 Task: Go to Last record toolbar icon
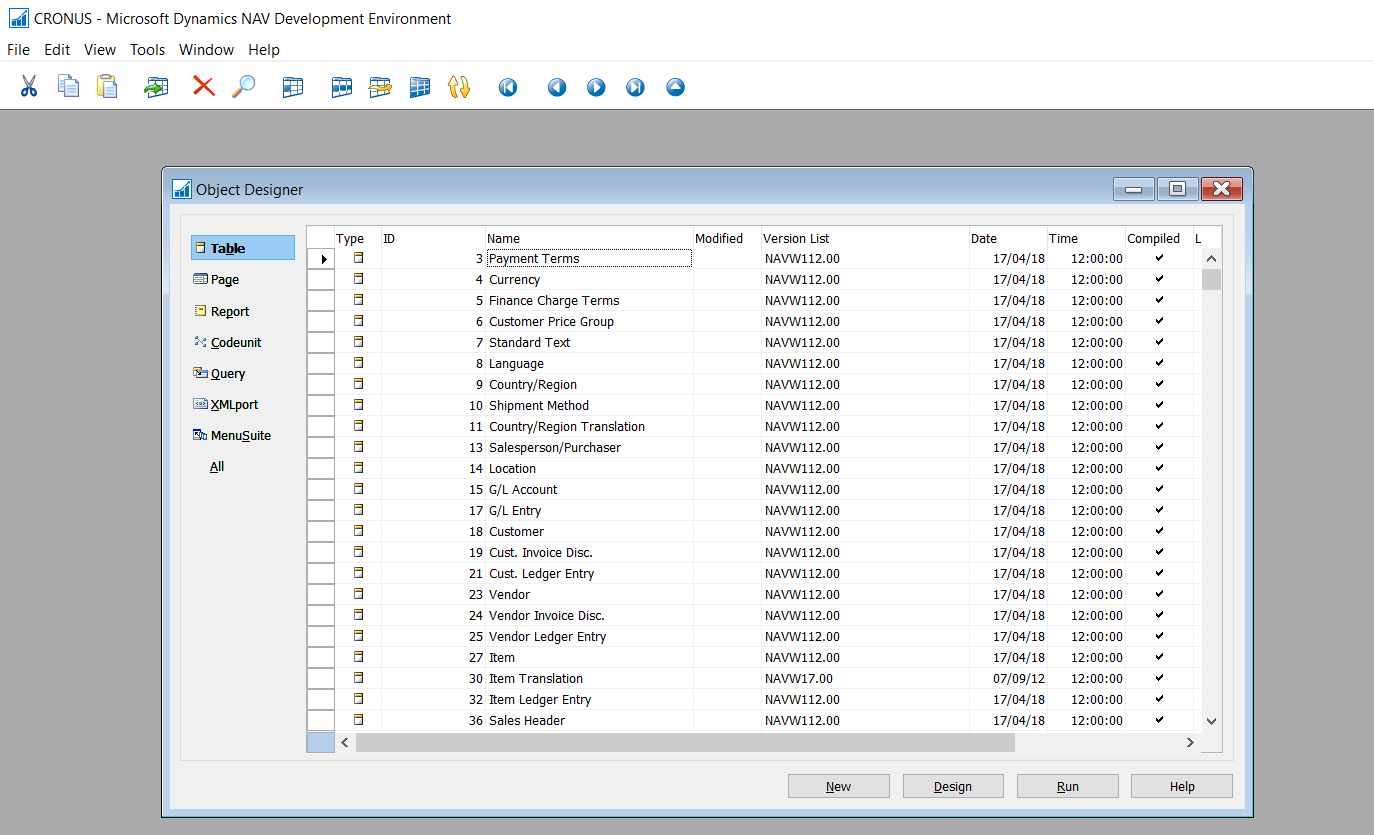point(635,88)
